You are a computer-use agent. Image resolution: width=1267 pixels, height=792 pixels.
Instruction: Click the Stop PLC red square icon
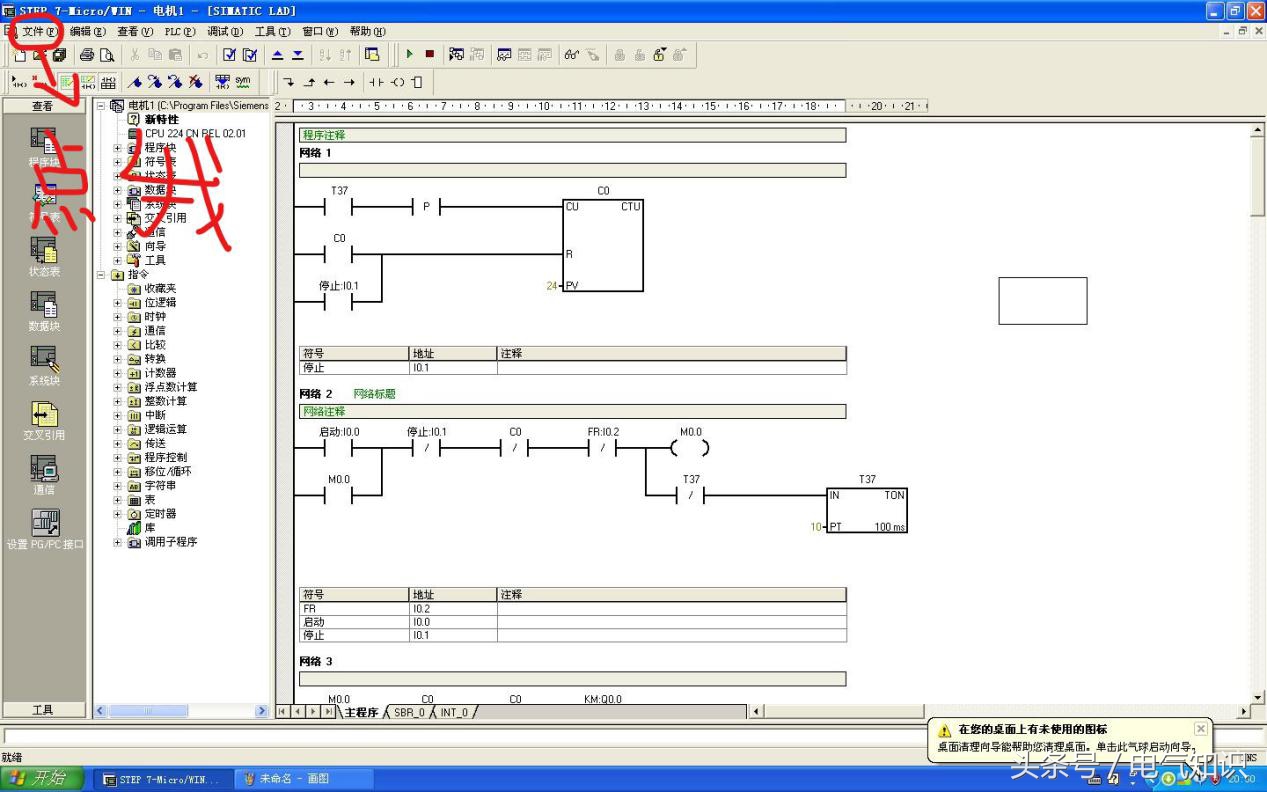(x=429, y=55)
